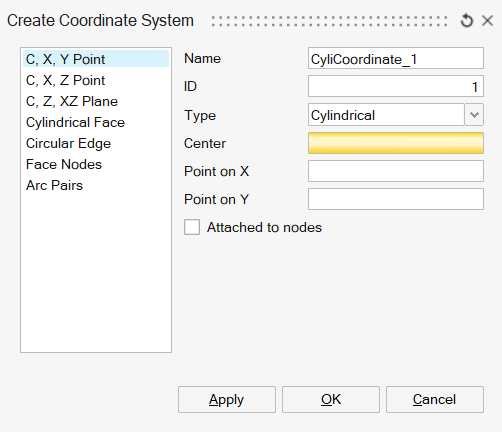Enable Attached to nodes checkbox
The width and height of the screenshot is (502, 432).
[192, 227]
